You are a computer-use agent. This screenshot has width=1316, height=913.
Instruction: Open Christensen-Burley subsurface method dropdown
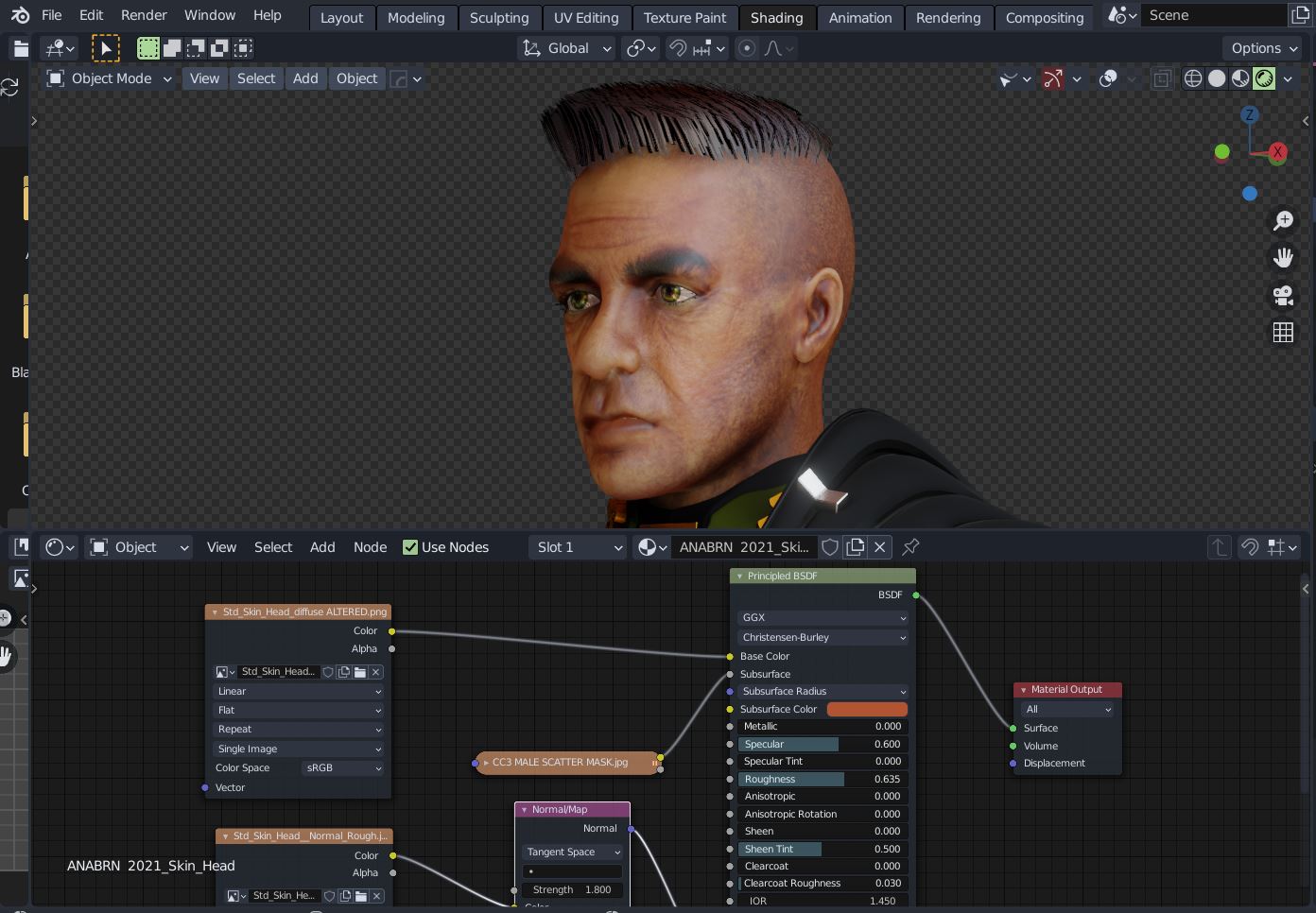click(822, 637)
